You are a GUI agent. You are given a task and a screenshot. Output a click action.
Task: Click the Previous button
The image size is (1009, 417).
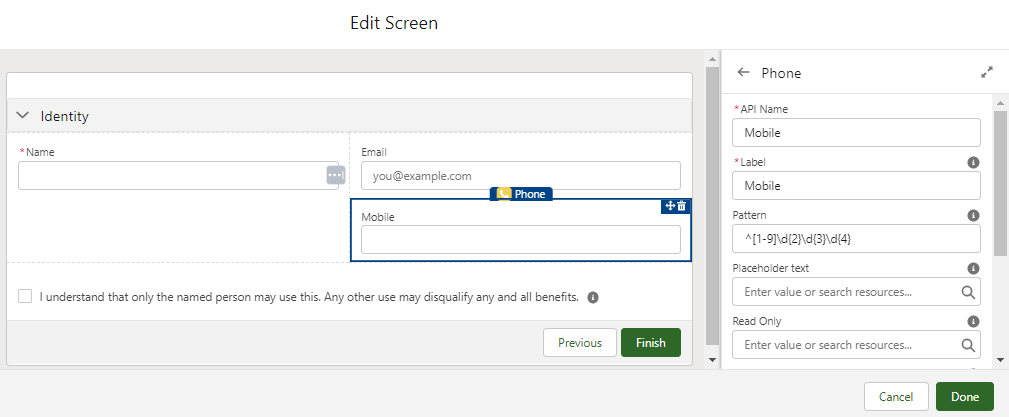580,343
